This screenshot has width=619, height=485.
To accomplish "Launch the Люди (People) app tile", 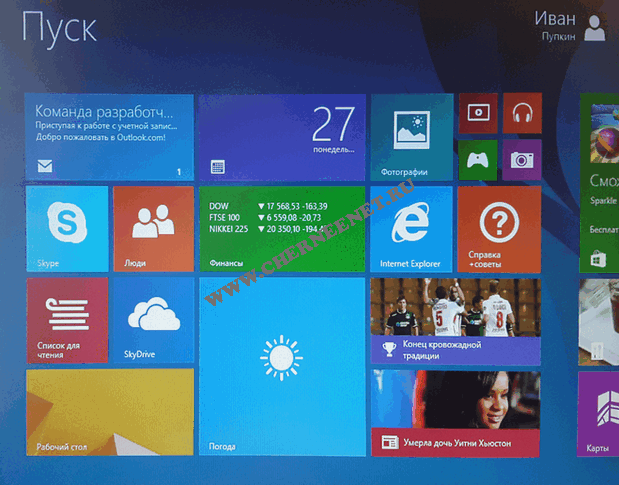I will coord(153,229).
